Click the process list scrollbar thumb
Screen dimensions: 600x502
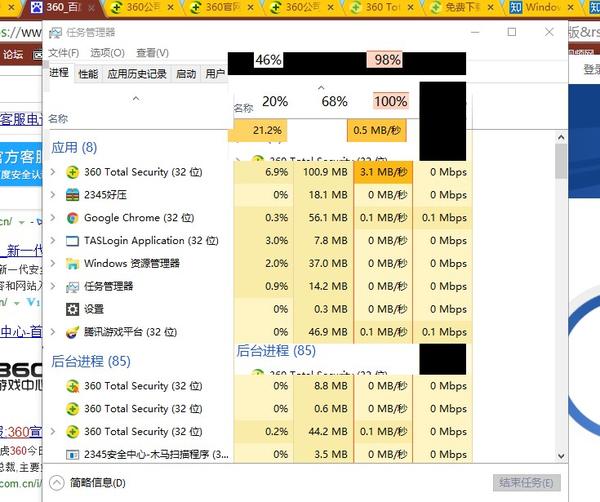pos(561,161)
